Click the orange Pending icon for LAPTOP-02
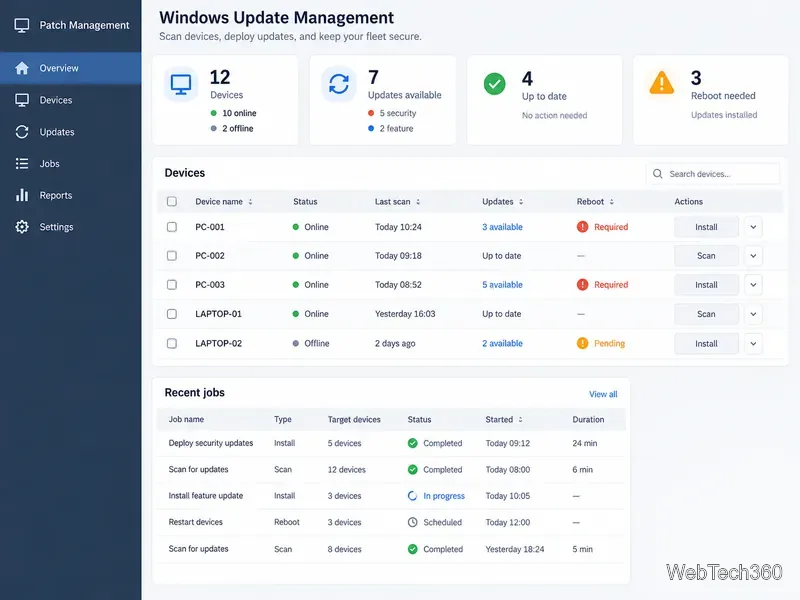Image resolution: width=800 pixels, height=600 pixels. click(582, 343)
